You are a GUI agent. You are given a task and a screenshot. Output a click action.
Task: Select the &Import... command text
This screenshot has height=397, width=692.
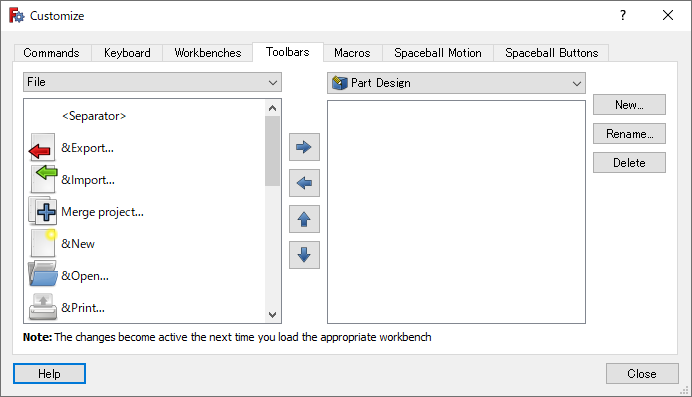point(88,180)
